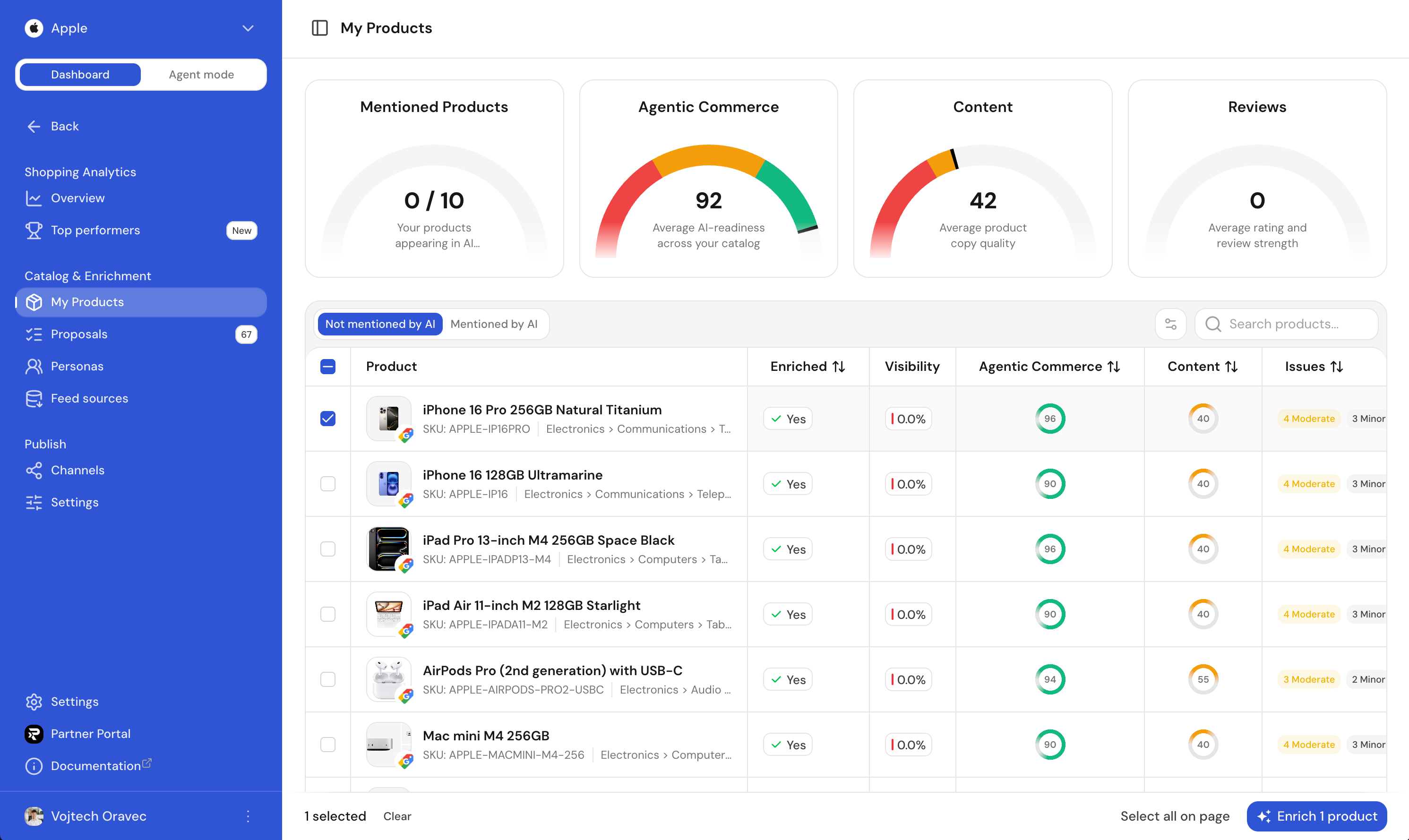Click Content gauge showing 42
This screenshot has width=1409, height=840.
coord(982,200)
